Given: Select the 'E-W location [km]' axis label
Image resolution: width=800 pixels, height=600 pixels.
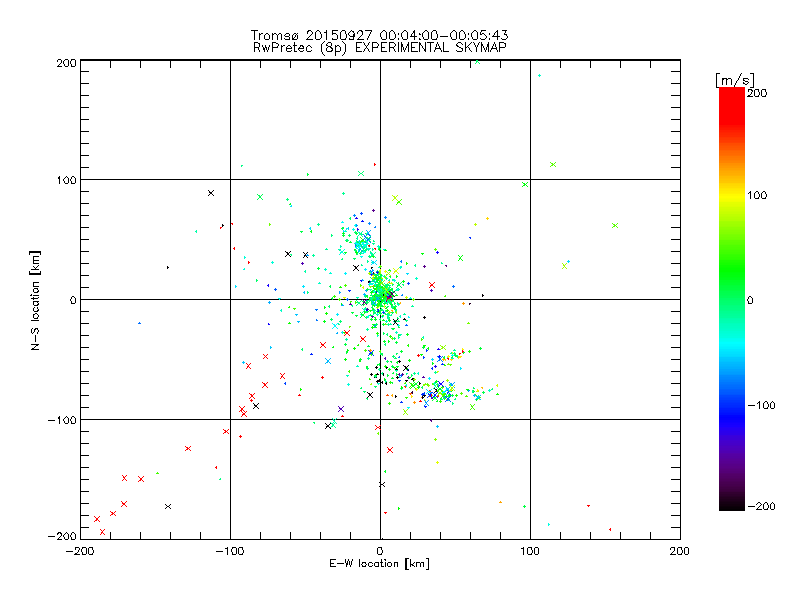Looking at the screenshot, I should coord(379,564).
